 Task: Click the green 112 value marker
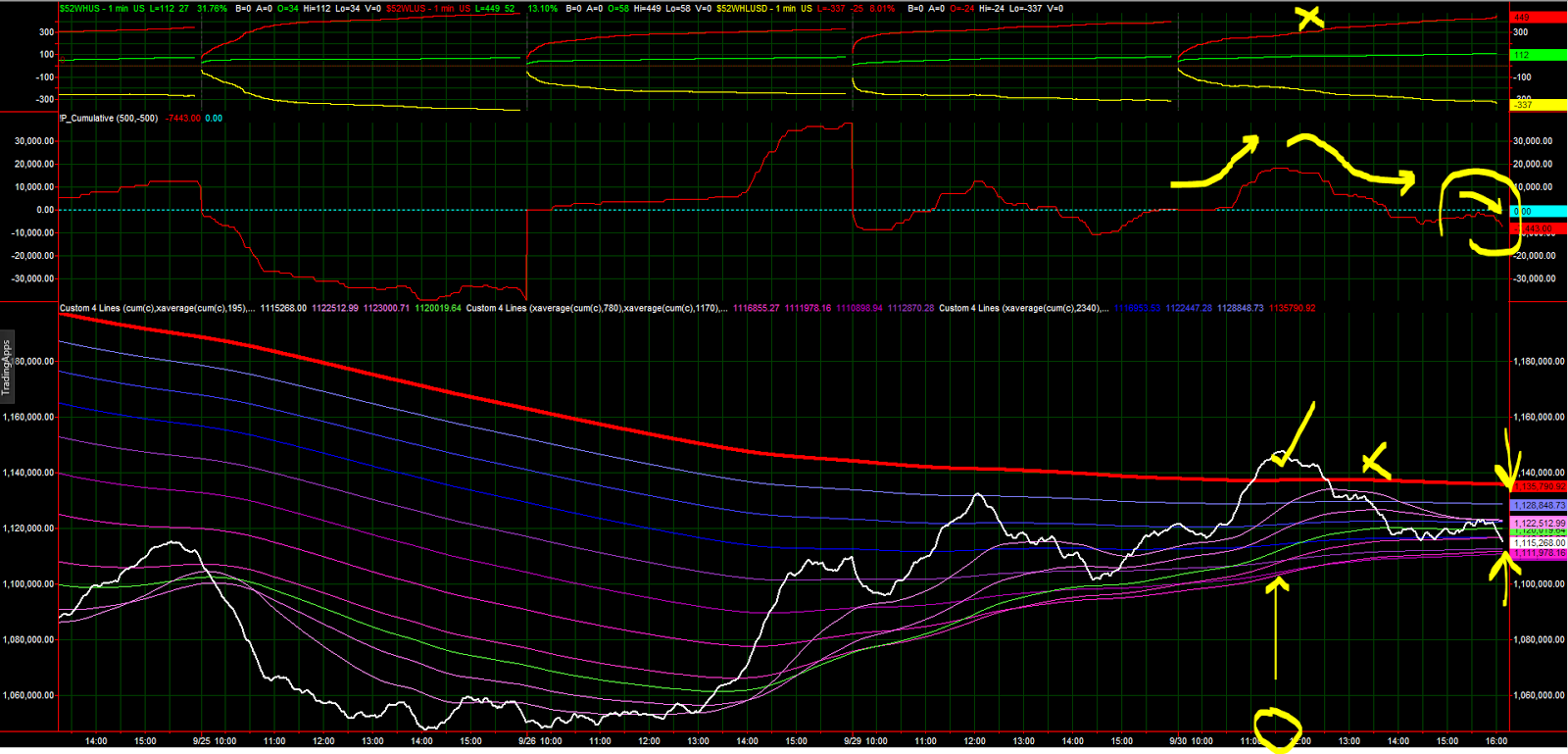coord(1537,54)
